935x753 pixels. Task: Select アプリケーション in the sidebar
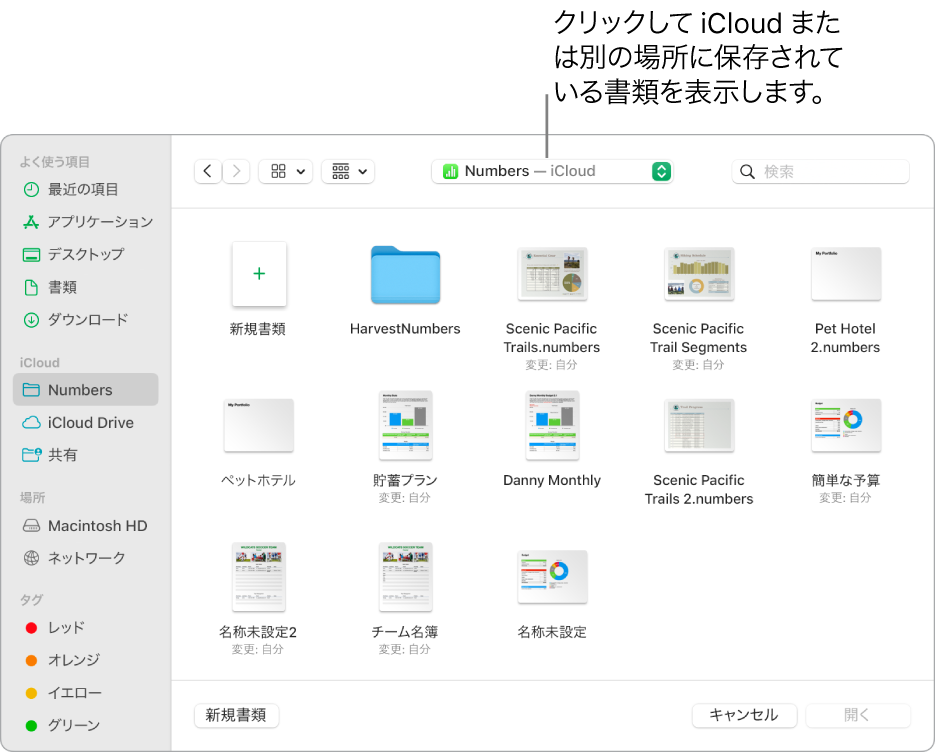click(x=85, y=222)
